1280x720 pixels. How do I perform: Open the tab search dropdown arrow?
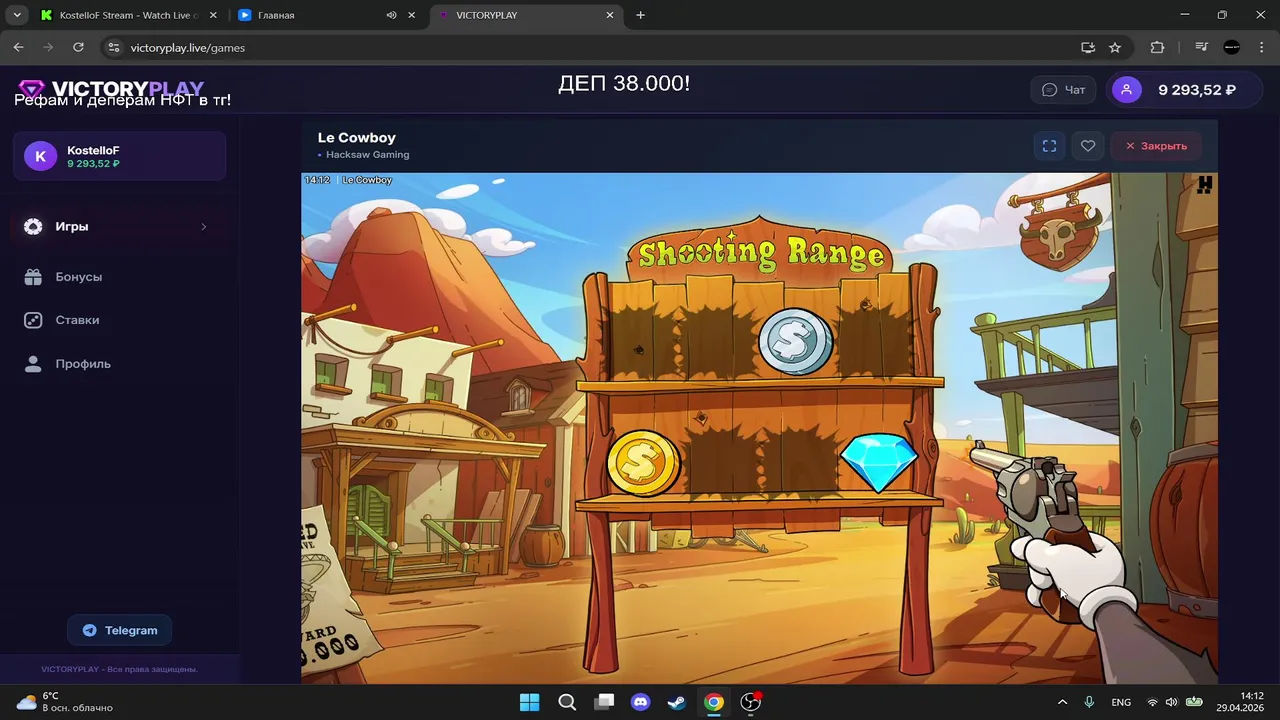tap(17, 15)
